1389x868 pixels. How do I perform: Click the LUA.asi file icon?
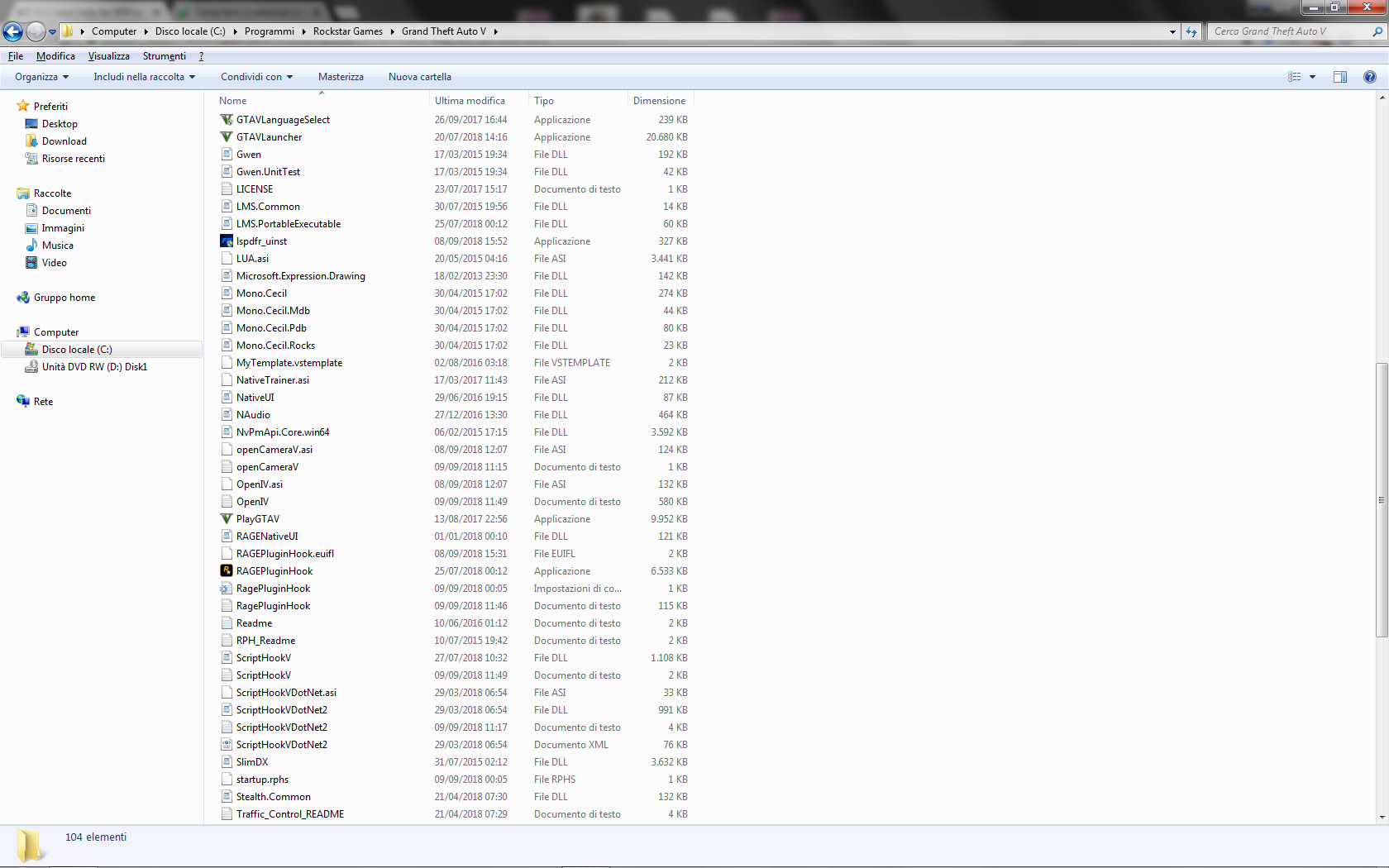227,259
